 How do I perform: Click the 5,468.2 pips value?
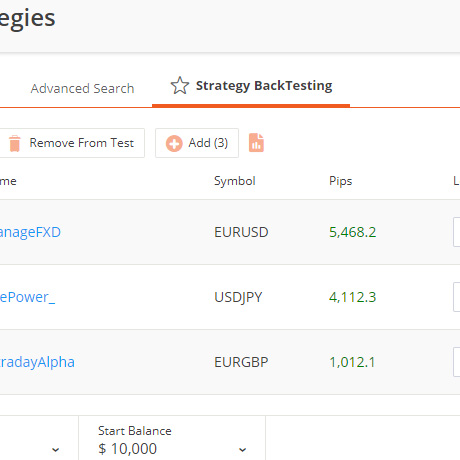coord(352,232)
